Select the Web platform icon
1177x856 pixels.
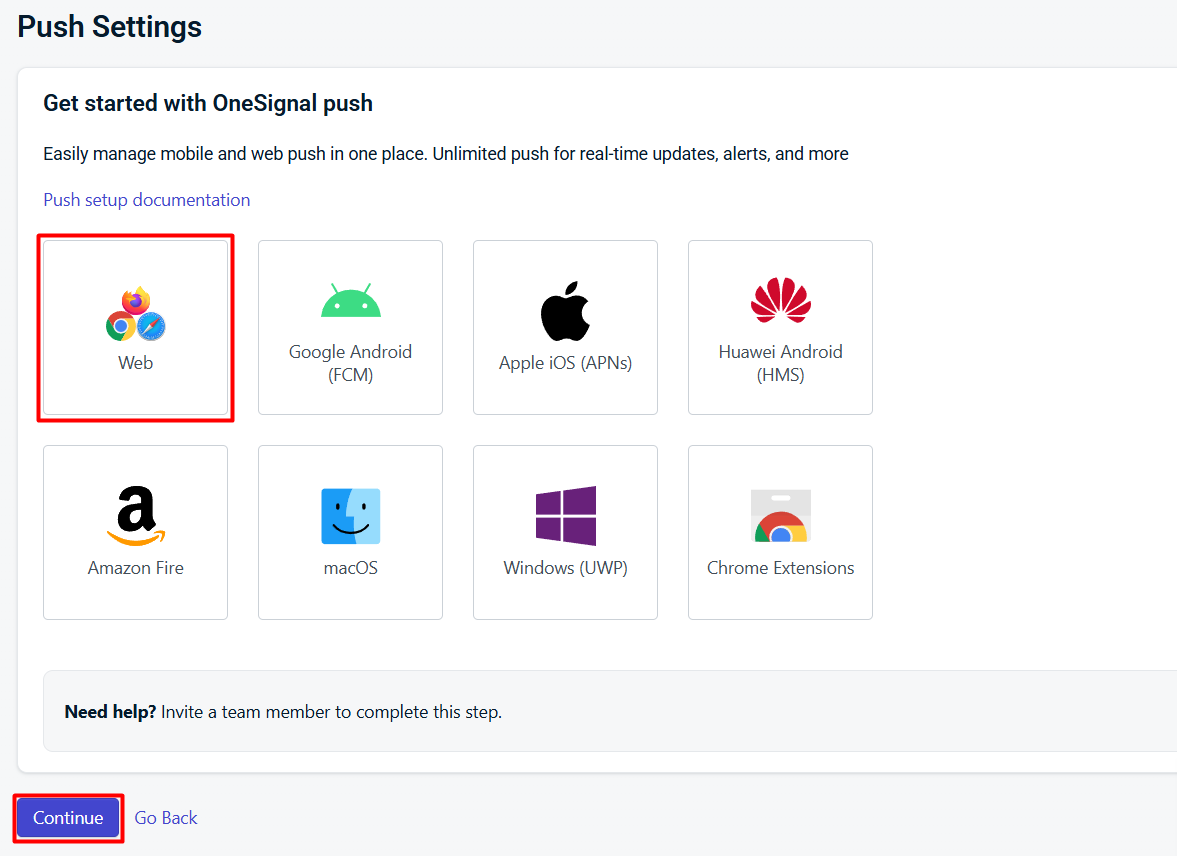pyautogui.click(x=136, y=313)
